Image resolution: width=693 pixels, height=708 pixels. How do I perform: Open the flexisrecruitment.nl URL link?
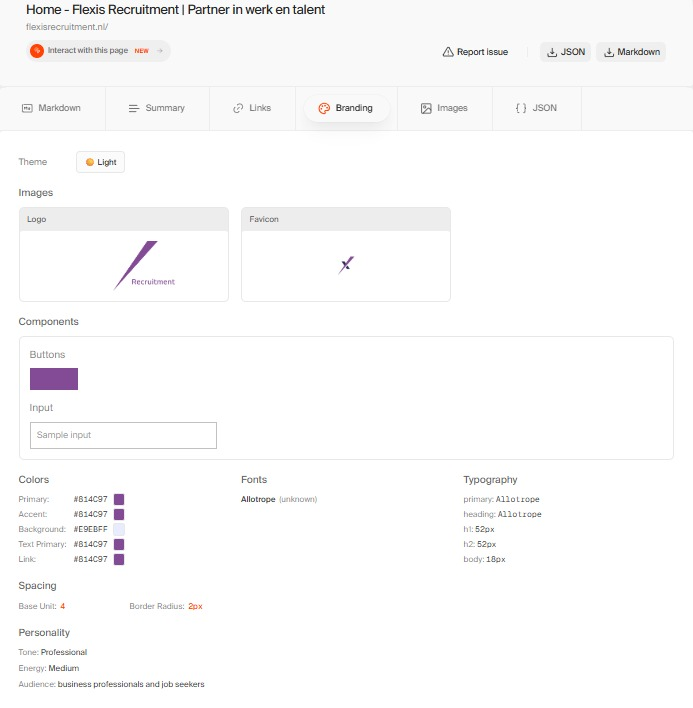pos(67,27)
